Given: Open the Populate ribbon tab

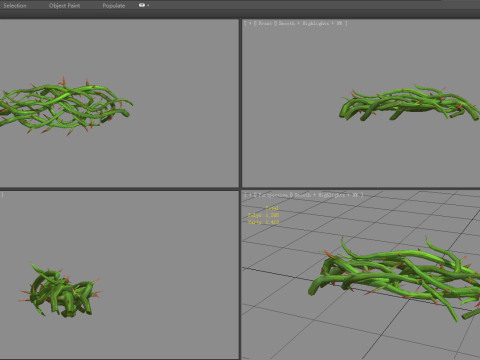Looking at the screenshot, I should coord(114,5).
